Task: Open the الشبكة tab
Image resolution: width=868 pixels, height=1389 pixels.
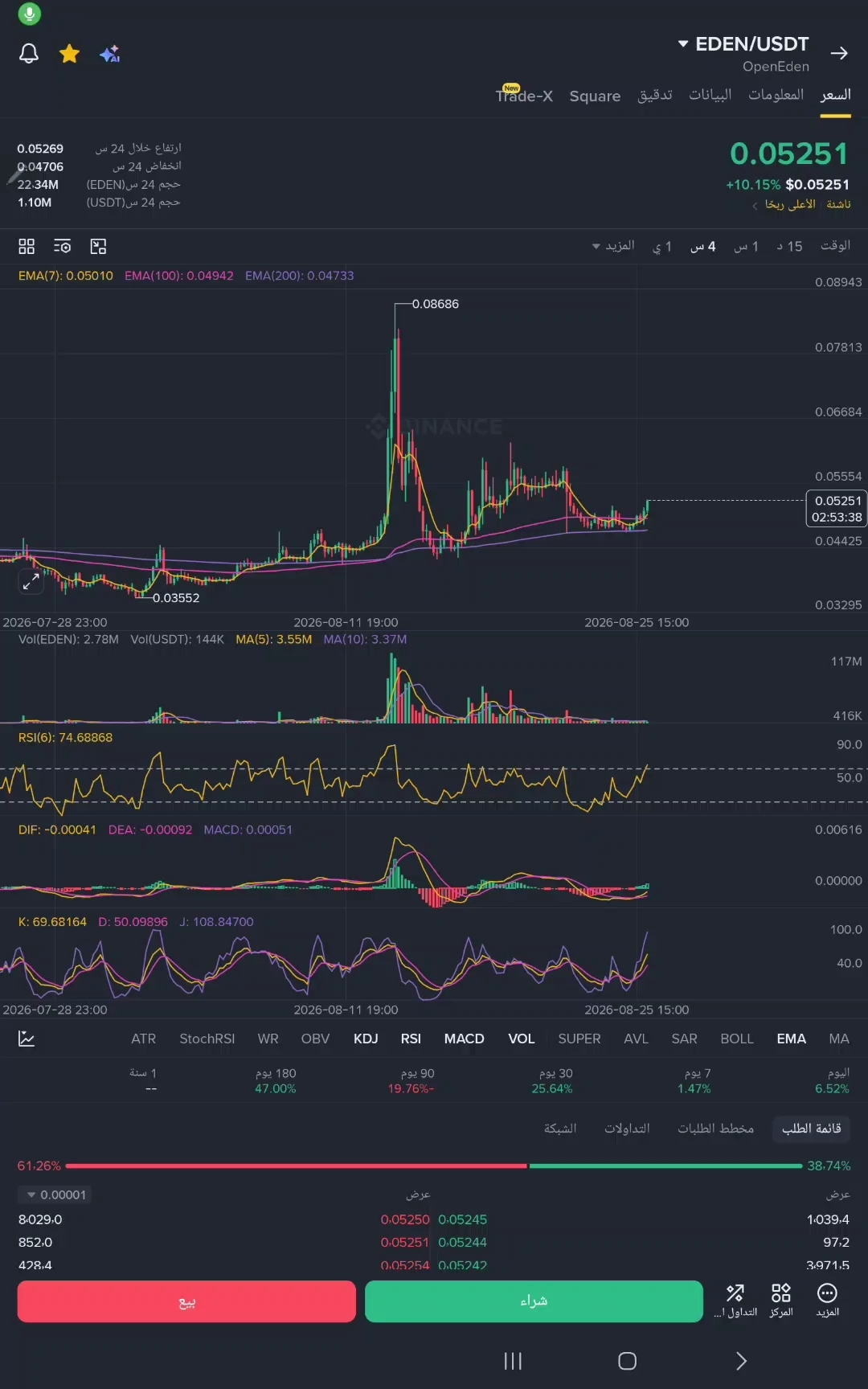Action: coord(560,1129)
